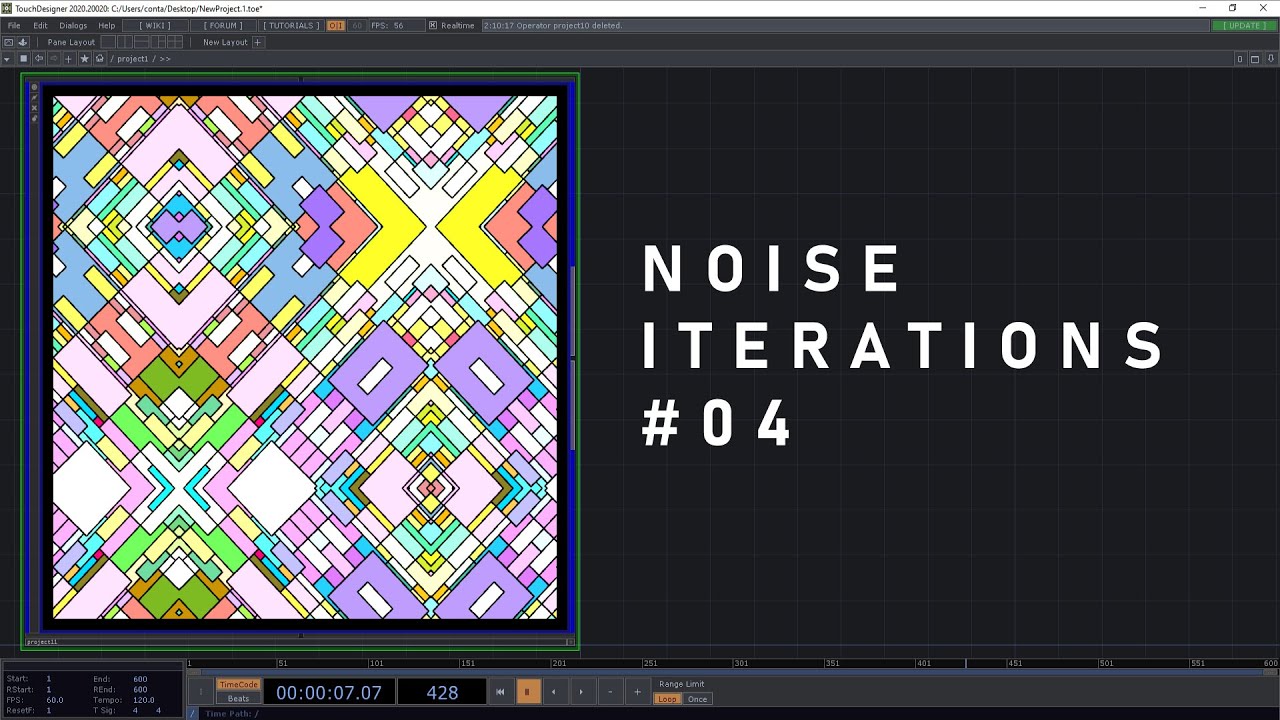Image resolution: width=1280 pixels, height=720 pixels.
Task: Open bookmarks with the star icon
Action: tap(84, 59)
